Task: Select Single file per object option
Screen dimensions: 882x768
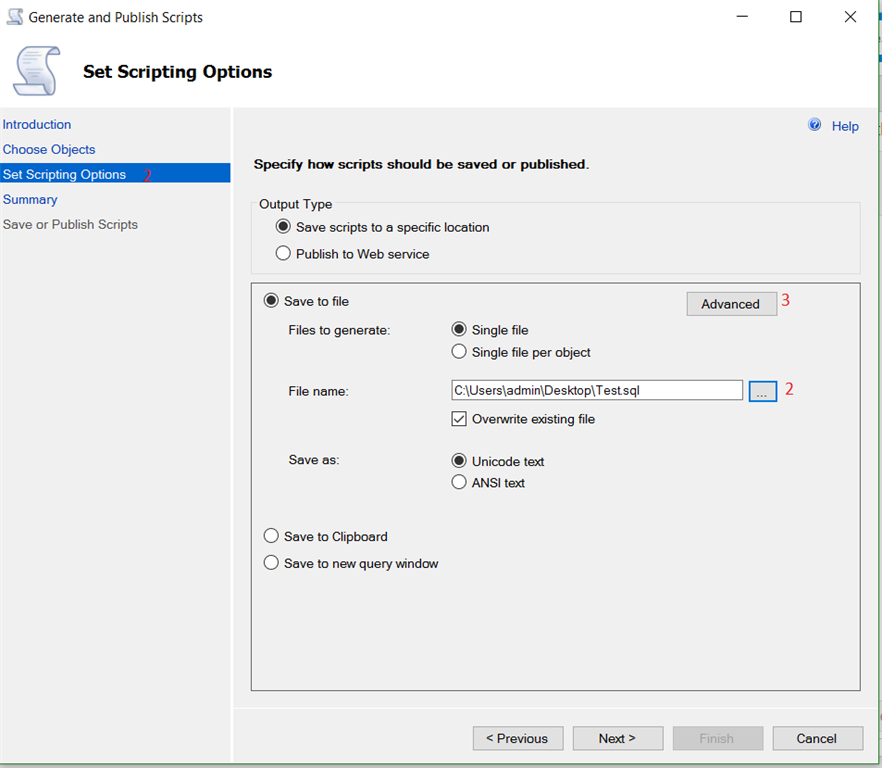Action: coord(459,352)
